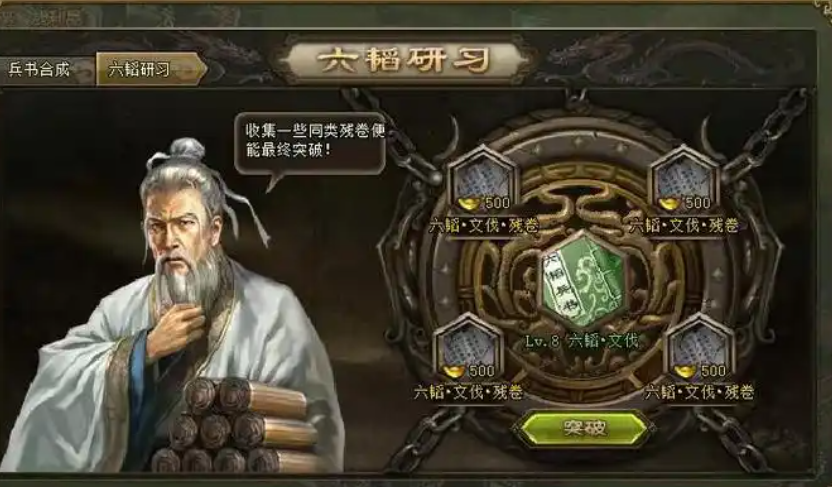Click the top-left 残卷 fragment slot icon
832x487 pixels.
(482, 179)
